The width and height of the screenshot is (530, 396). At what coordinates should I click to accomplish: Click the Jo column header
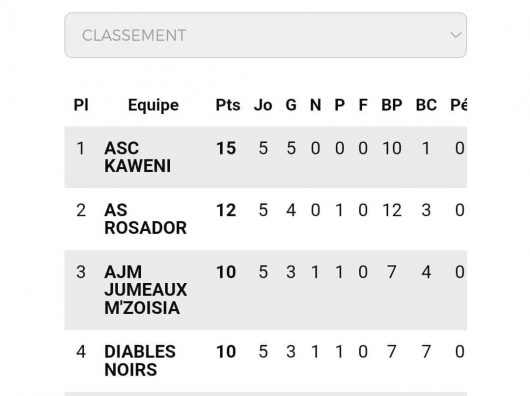pos(263,105)
